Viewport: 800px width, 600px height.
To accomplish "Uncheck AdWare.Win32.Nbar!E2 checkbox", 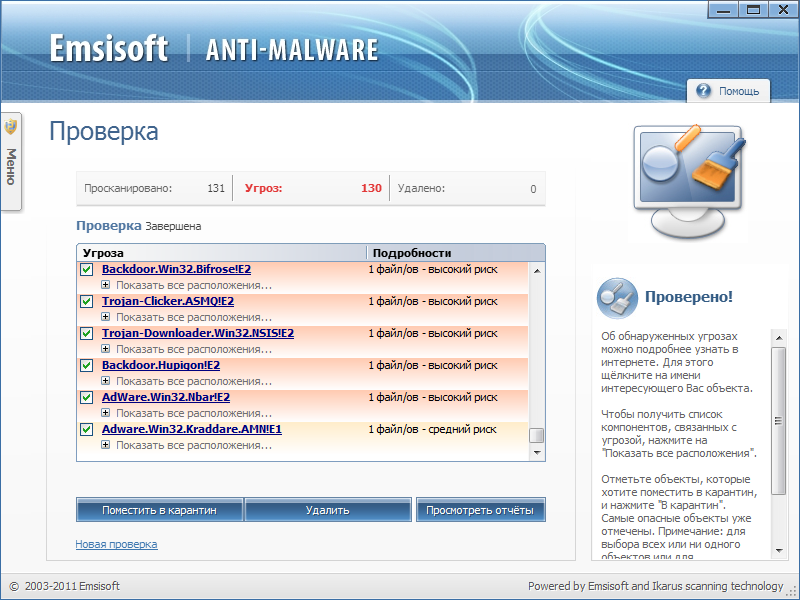I will coord(86,397).
